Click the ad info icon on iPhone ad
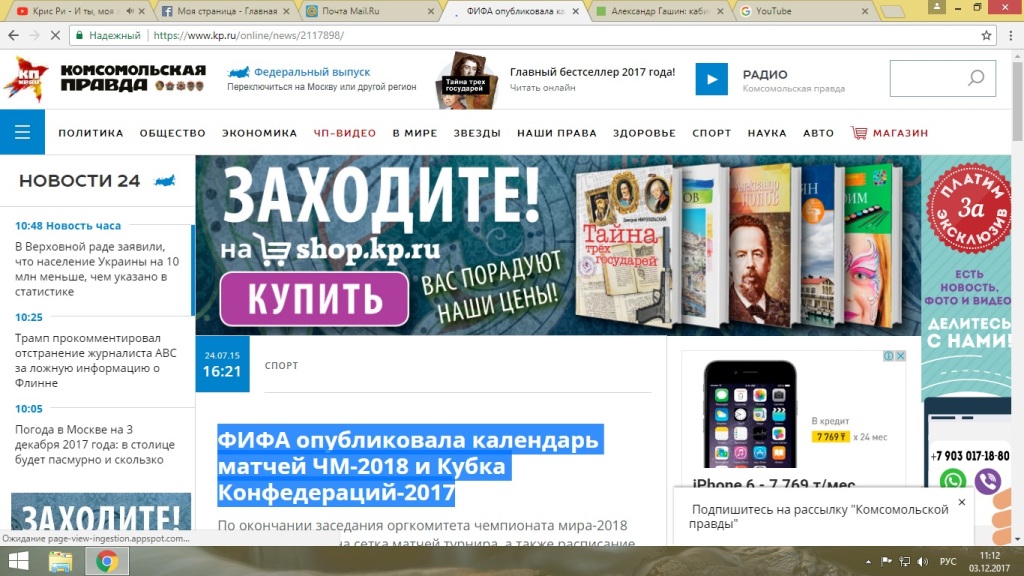Viewport: 1024px width, 576px height. point(888,356)
